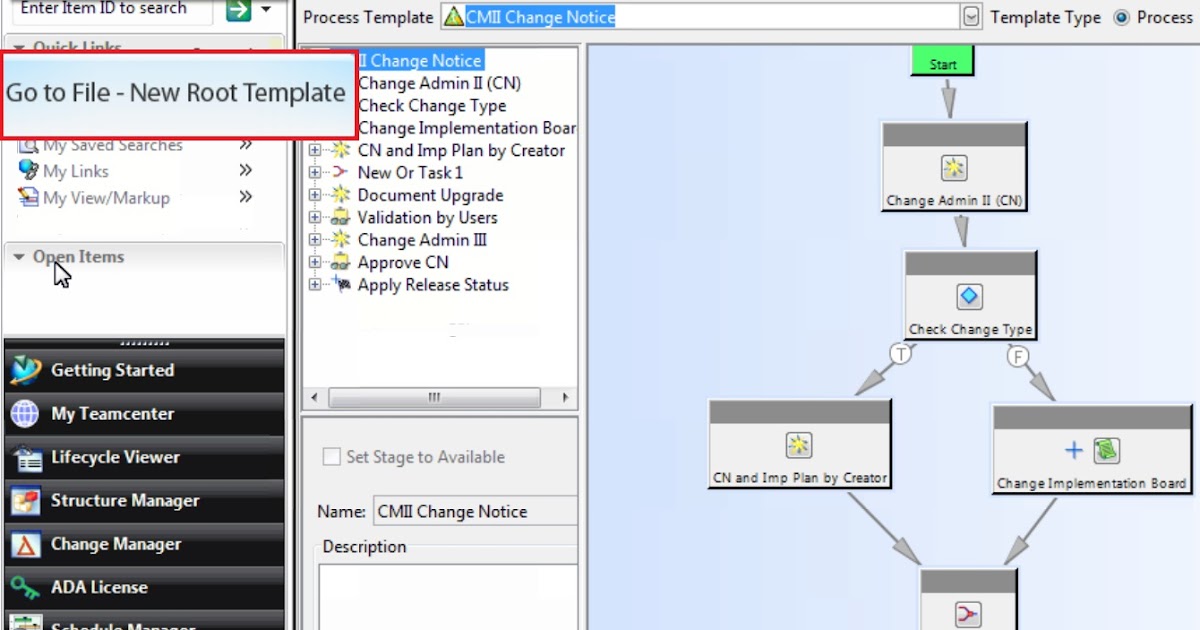Expand the Change Admin III node
The width and height of the screenshot is (1200, 630).
(315, 240)
